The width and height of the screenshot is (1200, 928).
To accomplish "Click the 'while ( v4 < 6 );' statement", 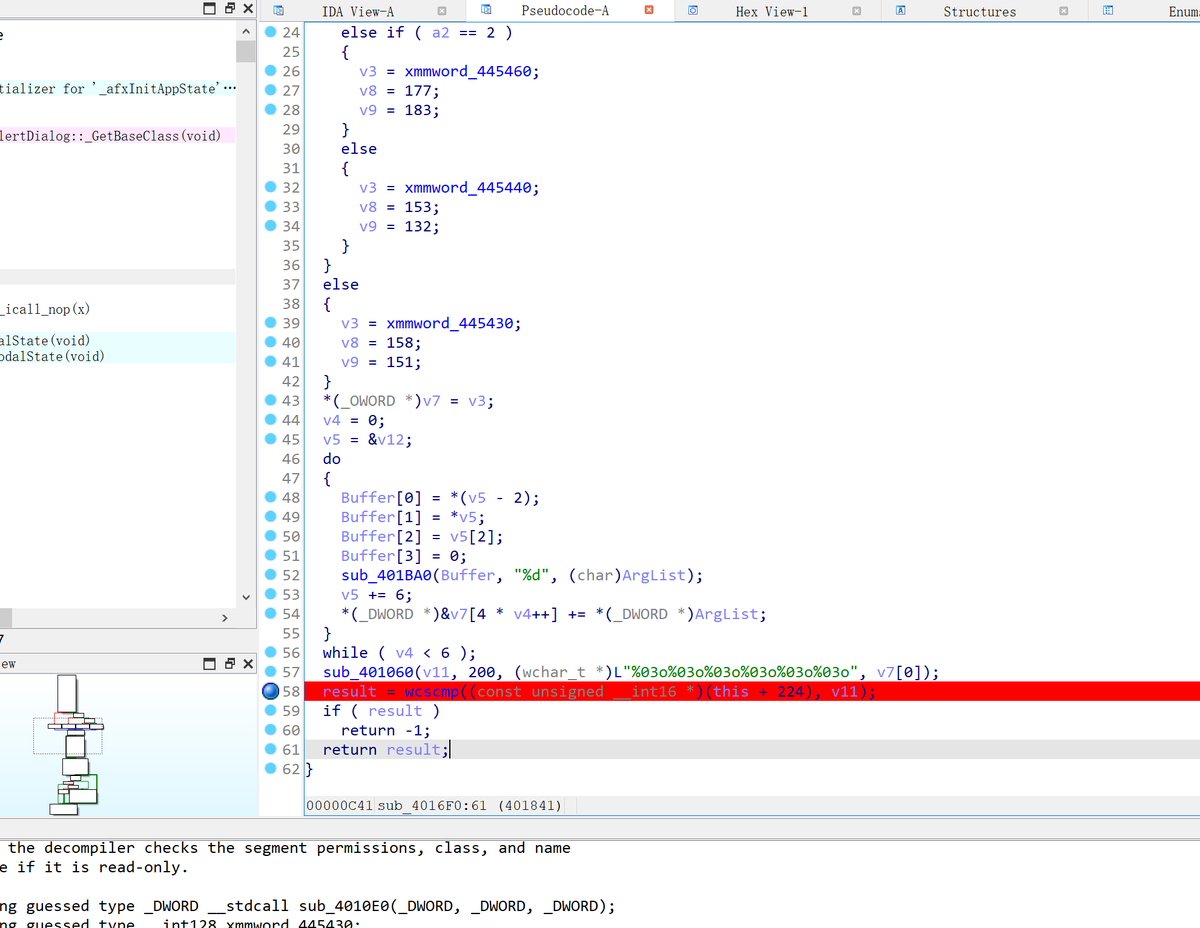I will pos(400,652).
